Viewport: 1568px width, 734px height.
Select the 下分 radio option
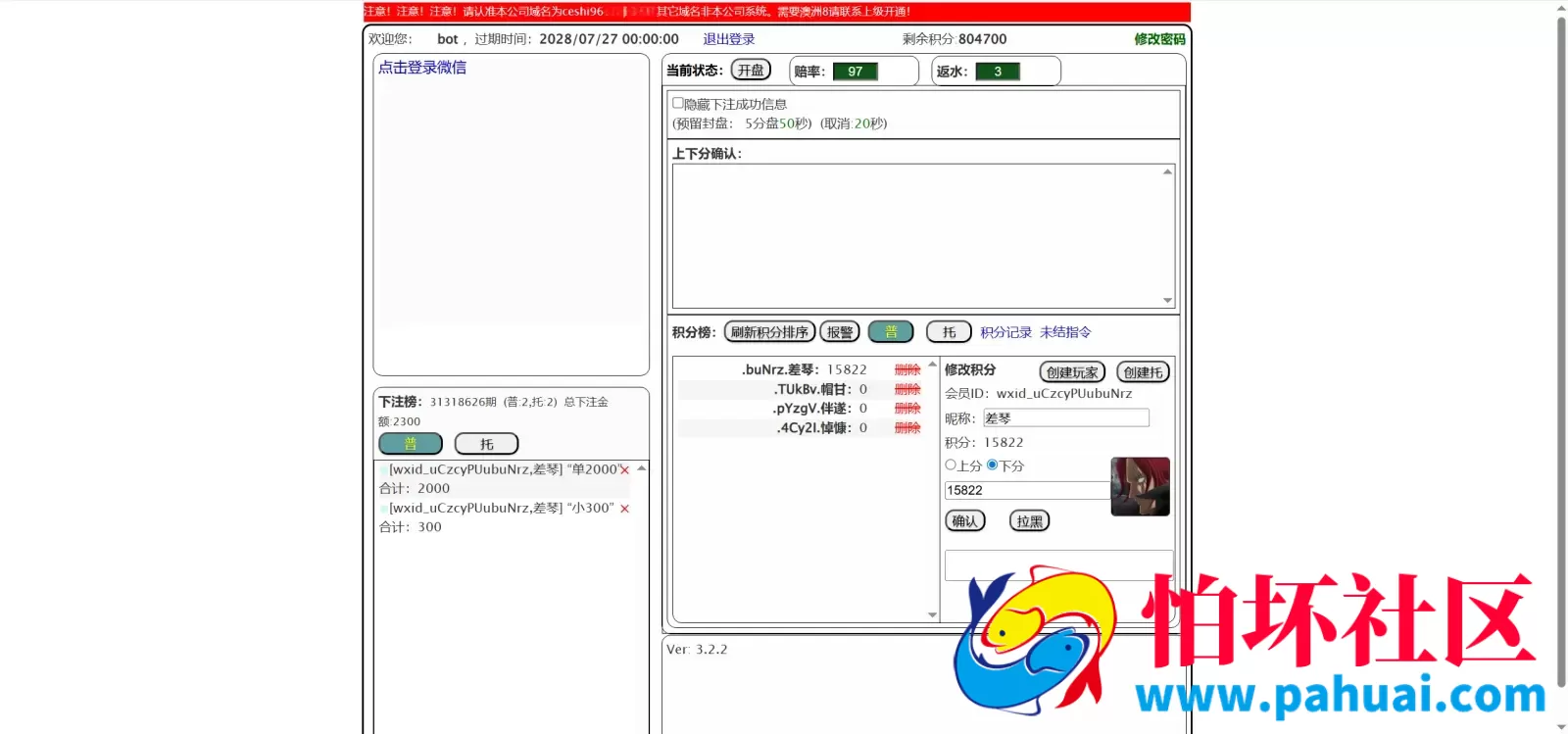992,465
